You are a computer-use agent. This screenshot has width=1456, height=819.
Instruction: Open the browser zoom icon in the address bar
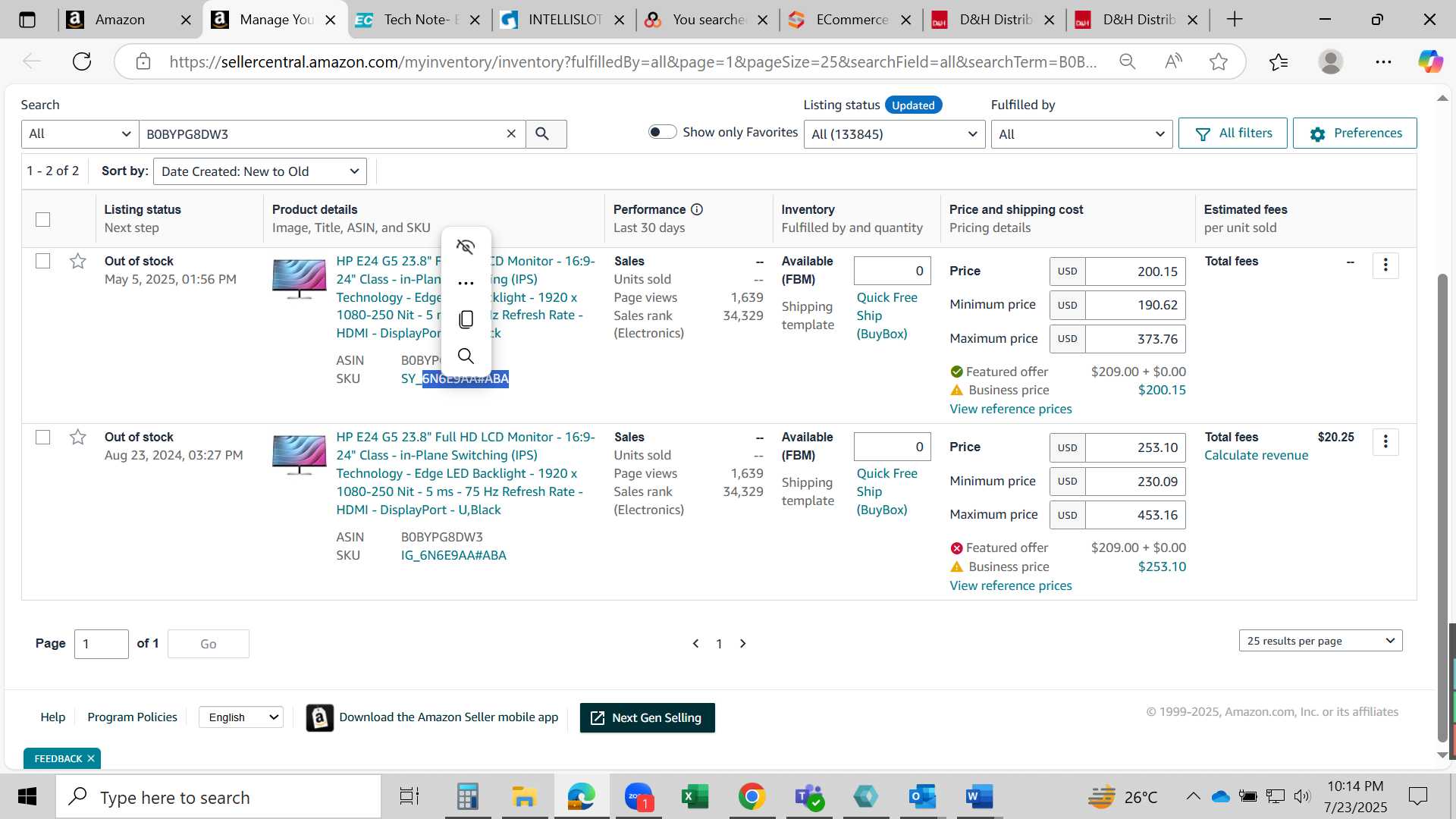coord(1128,61)
